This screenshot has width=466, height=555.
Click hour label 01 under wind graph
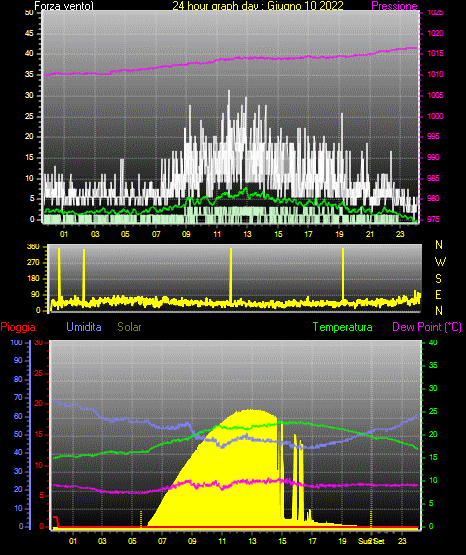point(64,234)
